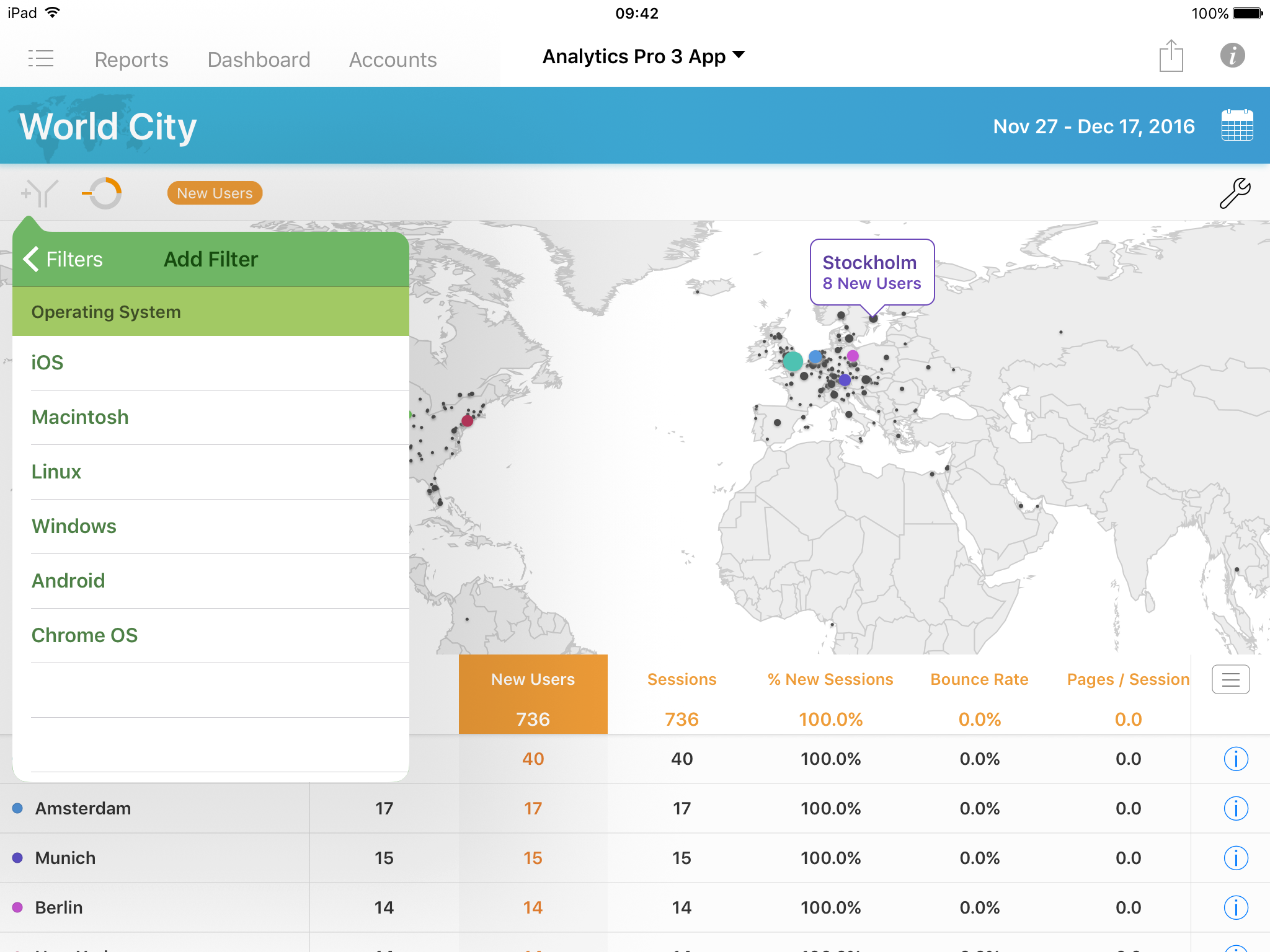Choose Chrome OS filter option
This screenshot has width=1270, height=952.
[84, 635]
